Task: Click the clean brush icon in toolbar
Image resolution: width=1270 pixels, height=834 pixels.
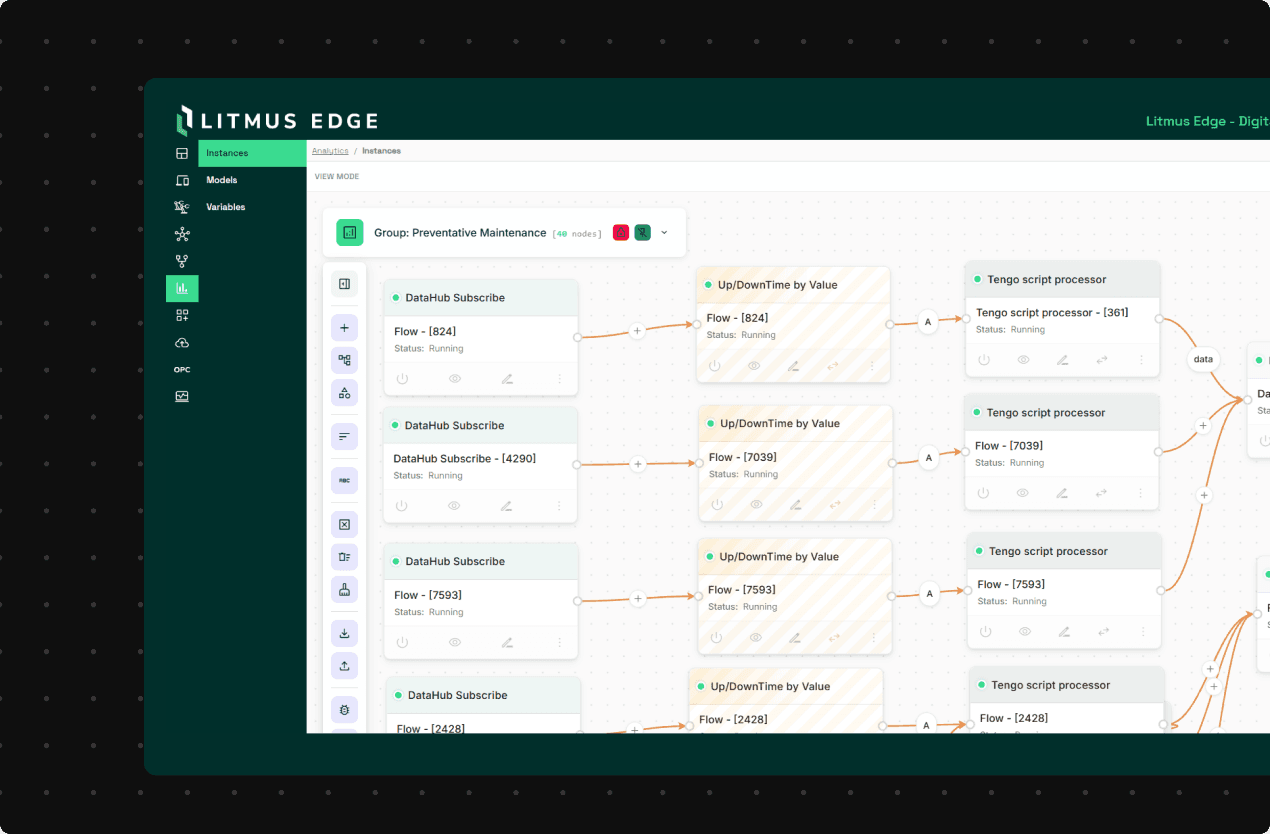Action: point(344,590)
